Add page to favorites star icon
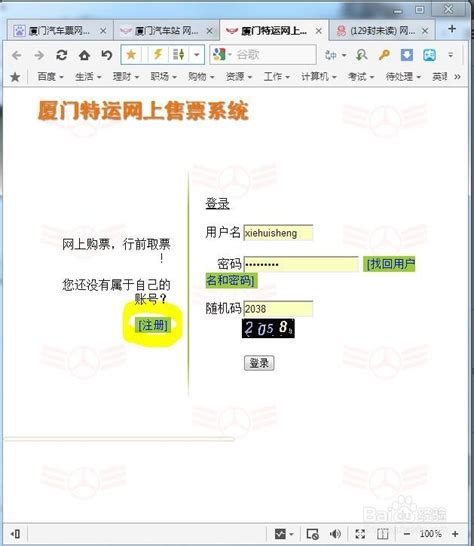The width and height of the screenshot is (474, 546). [x=131, y=54]
